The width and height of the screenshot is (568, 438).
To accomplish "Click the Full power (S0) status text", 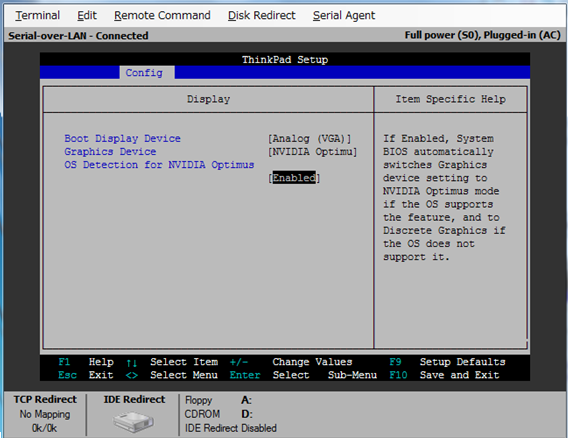I will [x=483, y=35].
